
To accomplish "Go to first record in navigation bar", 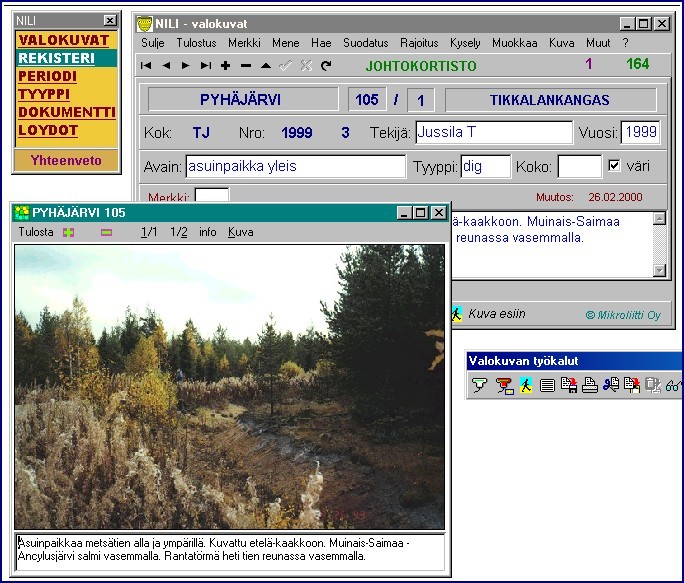I will pyautogui.click(x=146, y=66).
